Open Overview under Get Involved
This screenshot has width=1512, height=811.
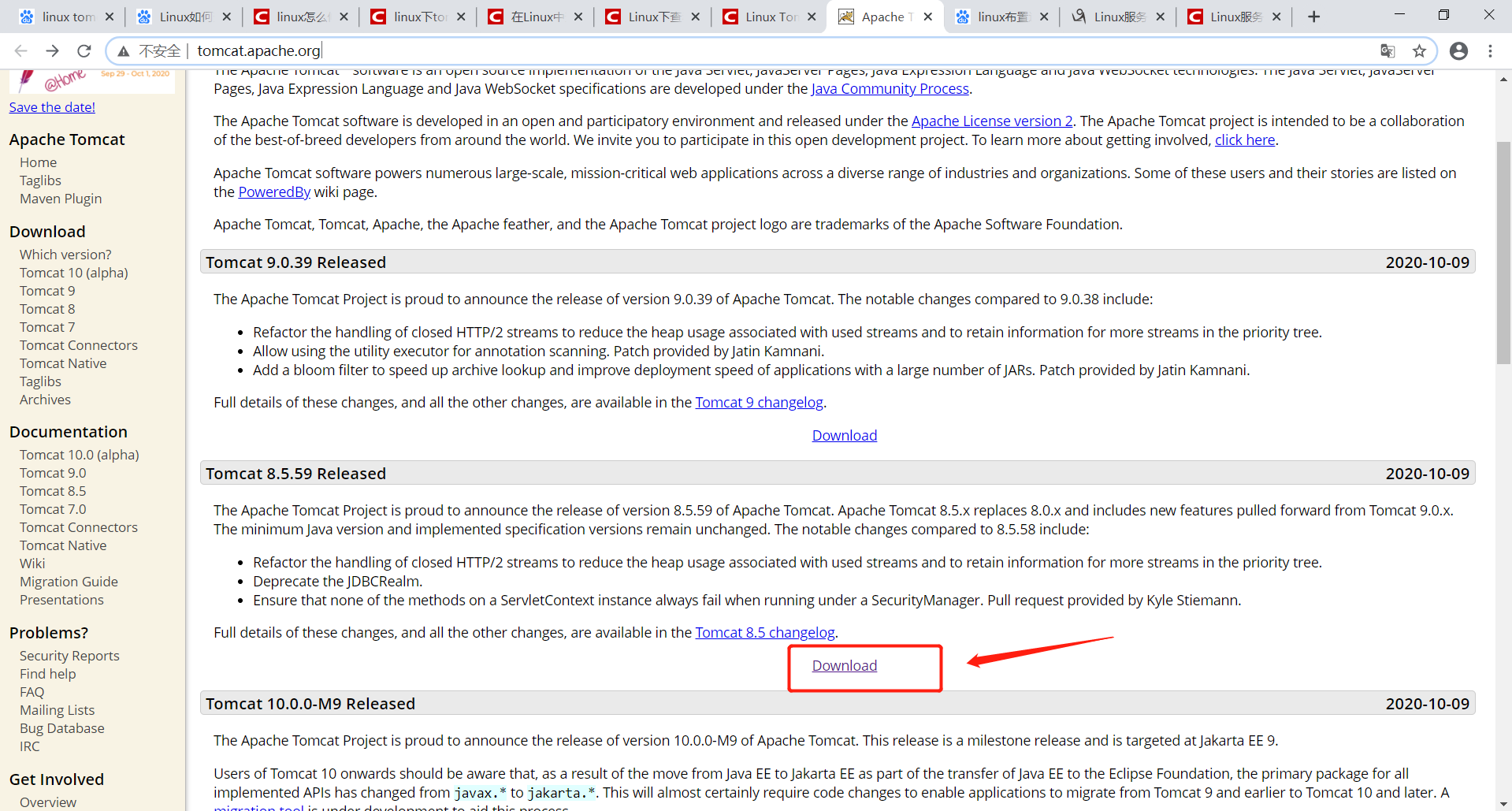pyautogui.click(x=48, y=802)
